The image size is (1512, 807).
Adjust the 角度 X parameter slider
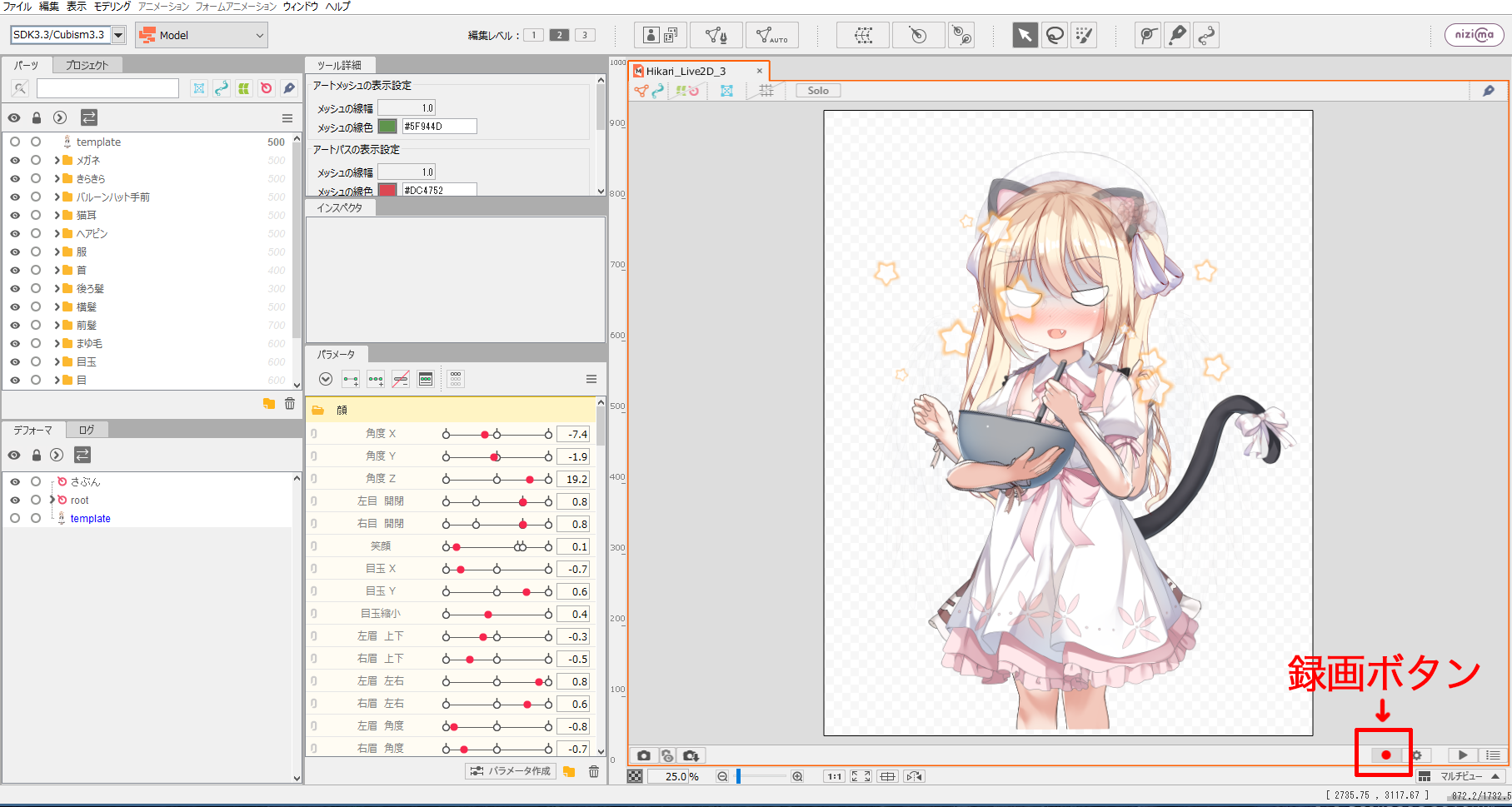(497, 434)
